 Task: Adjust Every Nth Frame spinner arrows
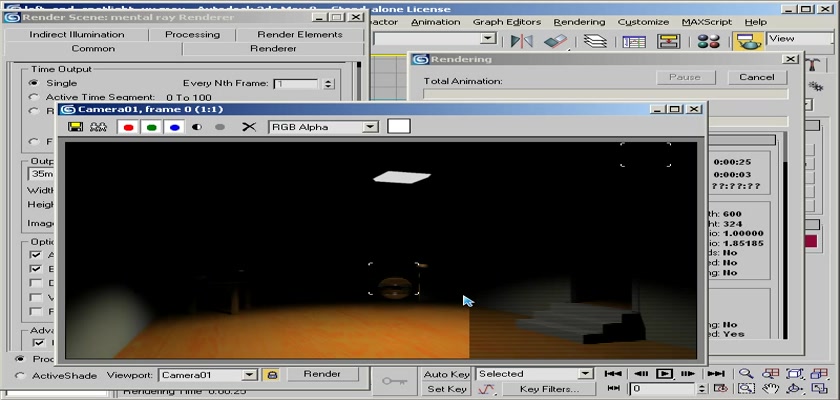pos(328,84)
